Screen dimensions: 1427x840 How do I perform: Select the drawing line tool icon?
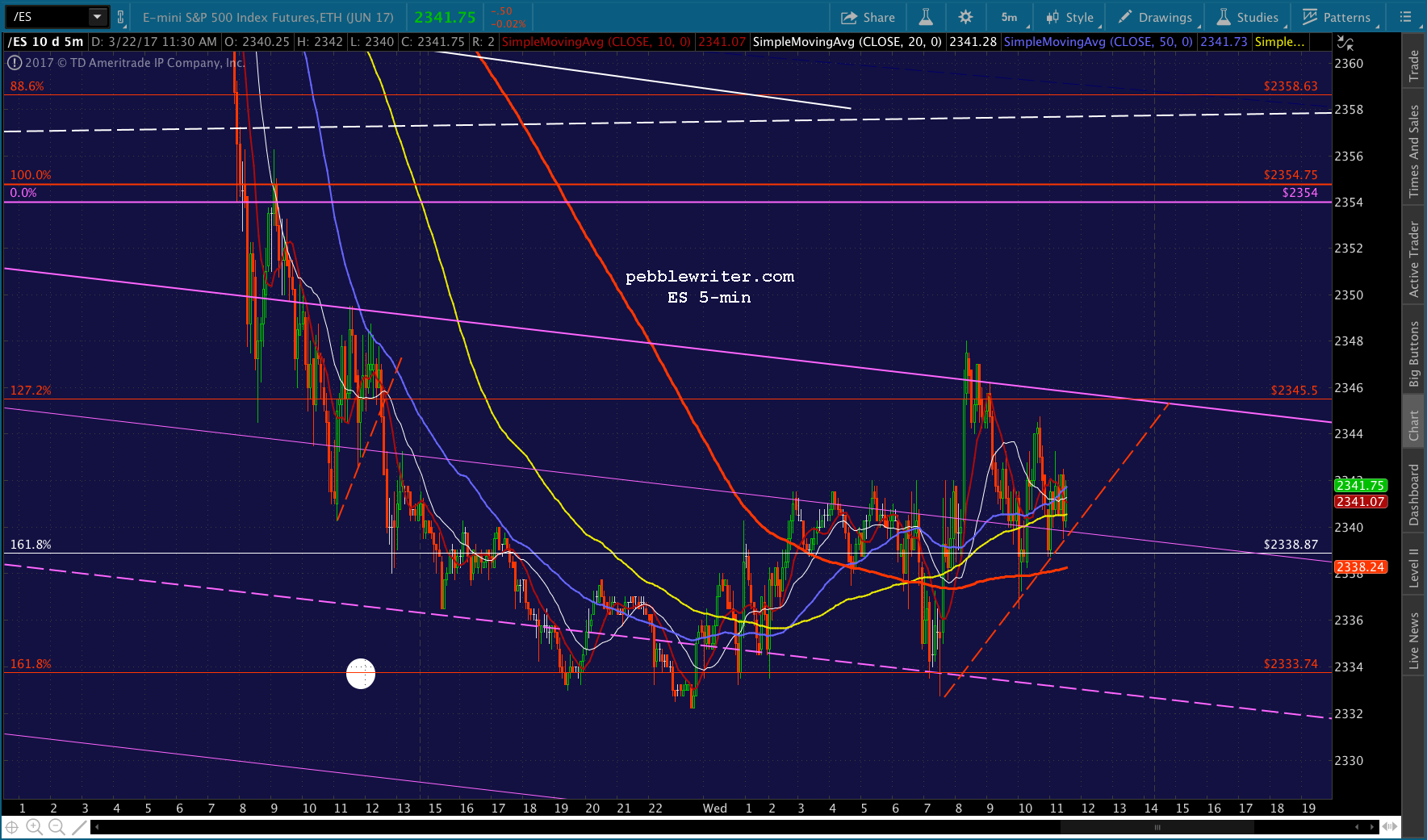78,827
